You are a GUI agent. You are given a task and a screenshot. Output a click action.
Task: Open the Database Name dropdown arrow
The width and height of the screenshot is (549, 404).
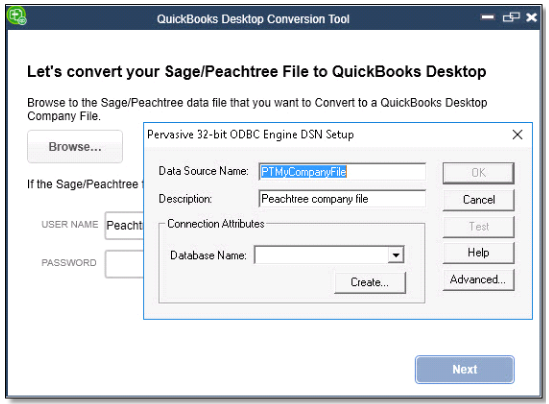[x=396, y=255]
